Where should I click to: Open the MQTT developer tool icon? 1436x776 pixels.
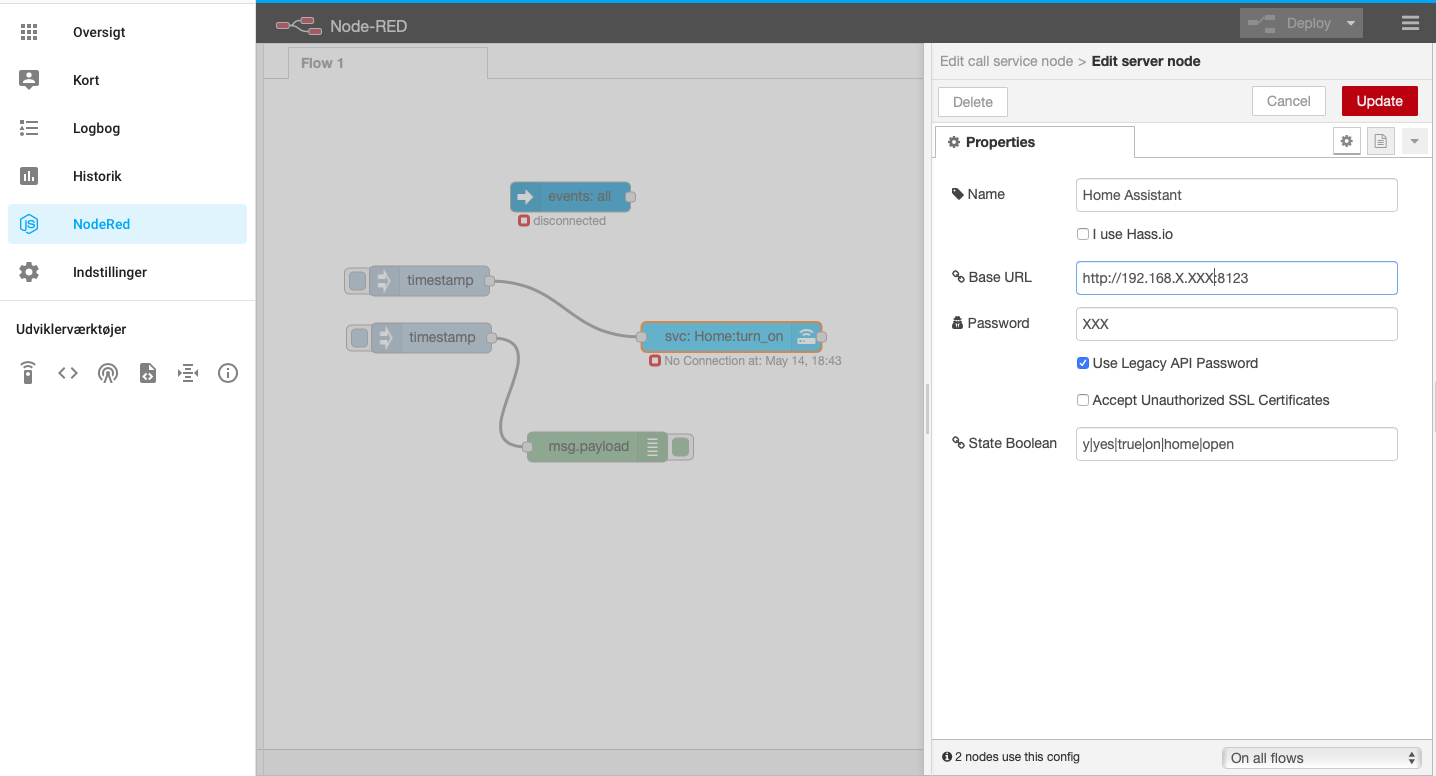tap(188, 373)
